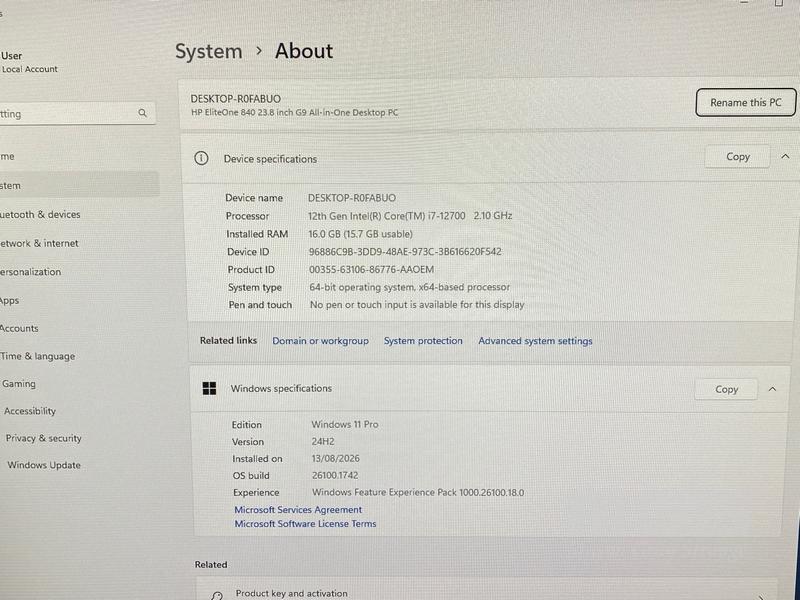Open the User Local Account profile

pos(29,62)
